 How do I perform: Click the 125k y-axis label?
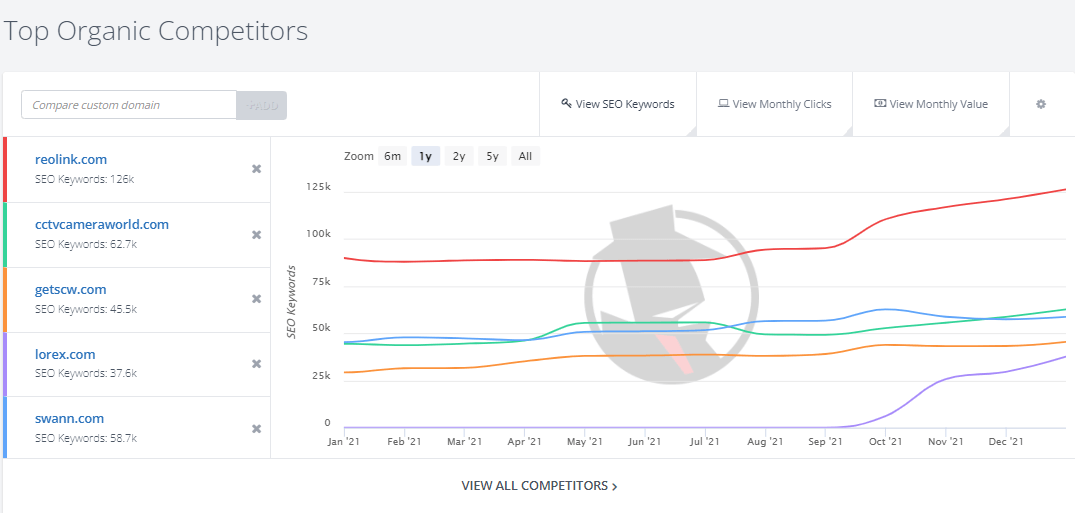click(x=319, y=187)
